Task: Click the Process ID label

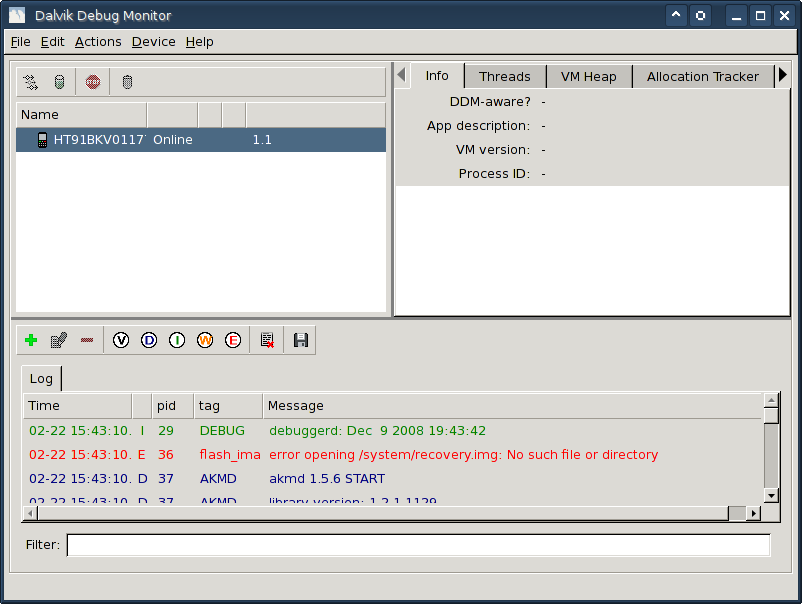Action: pyautogui.click(x=494, y=174)
